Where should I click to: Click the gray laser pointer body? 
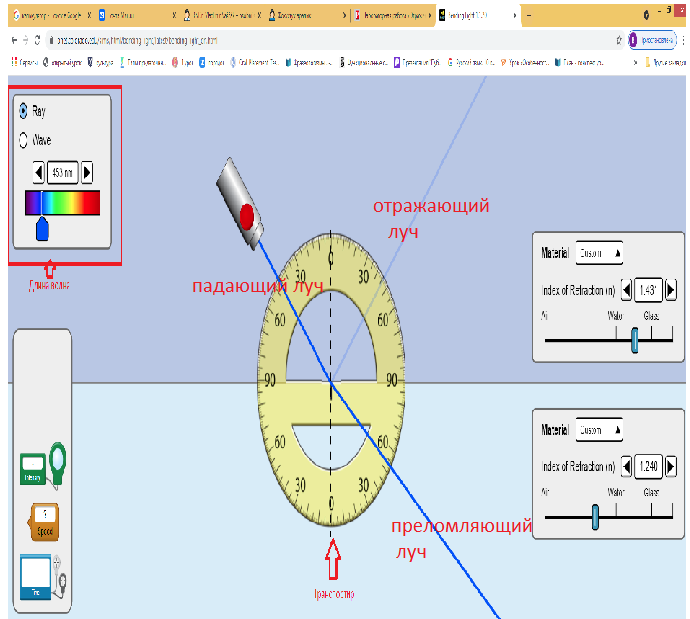click(240, 204)
